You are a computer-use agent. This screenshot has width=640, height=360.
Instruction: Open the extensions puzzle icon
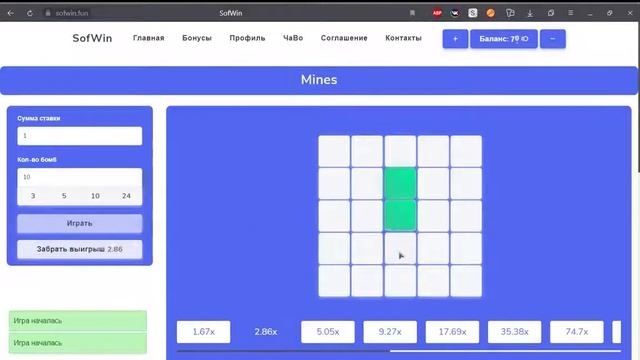click(x=510, y=13)
